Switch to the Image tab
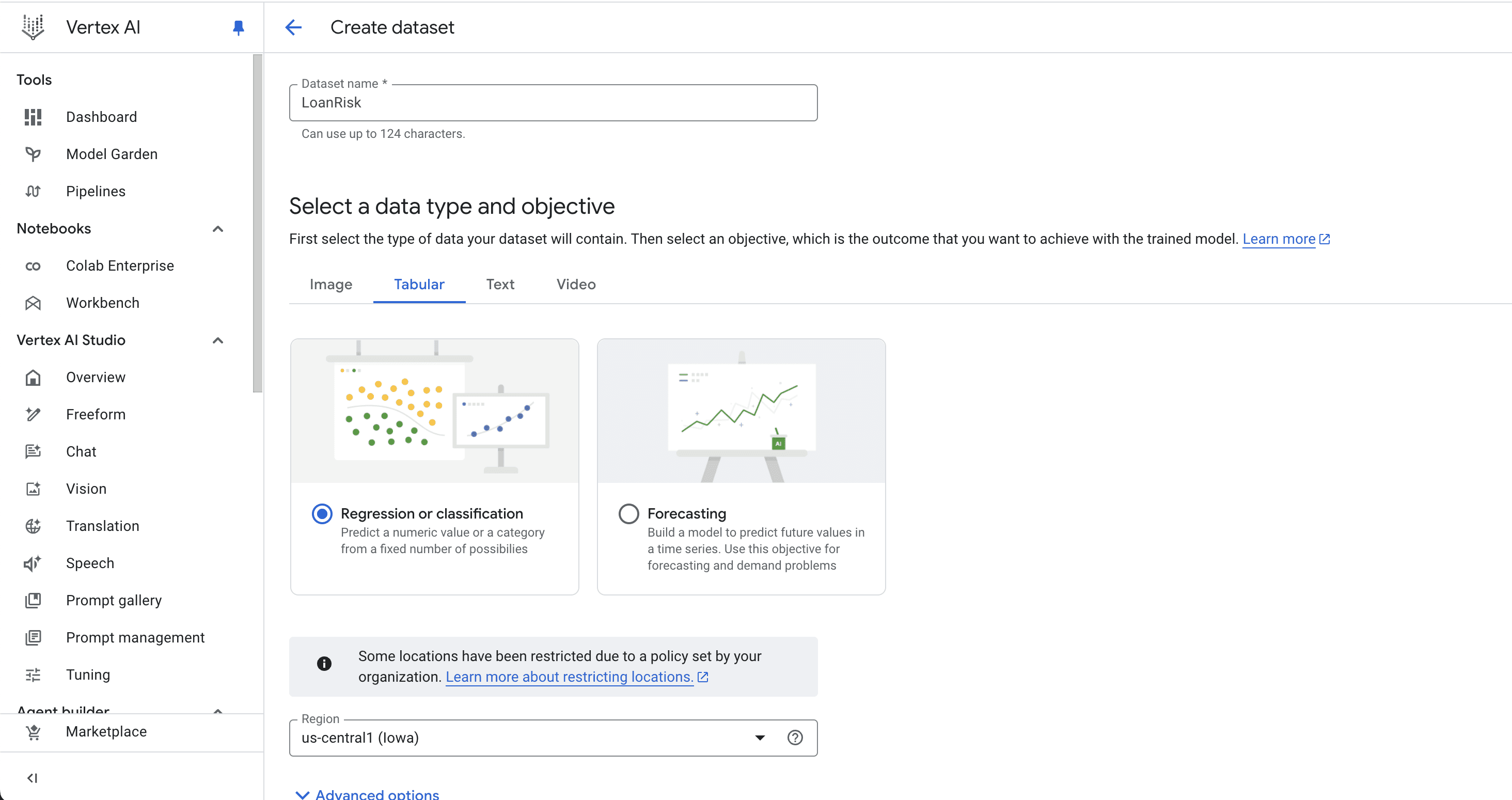 331,285
